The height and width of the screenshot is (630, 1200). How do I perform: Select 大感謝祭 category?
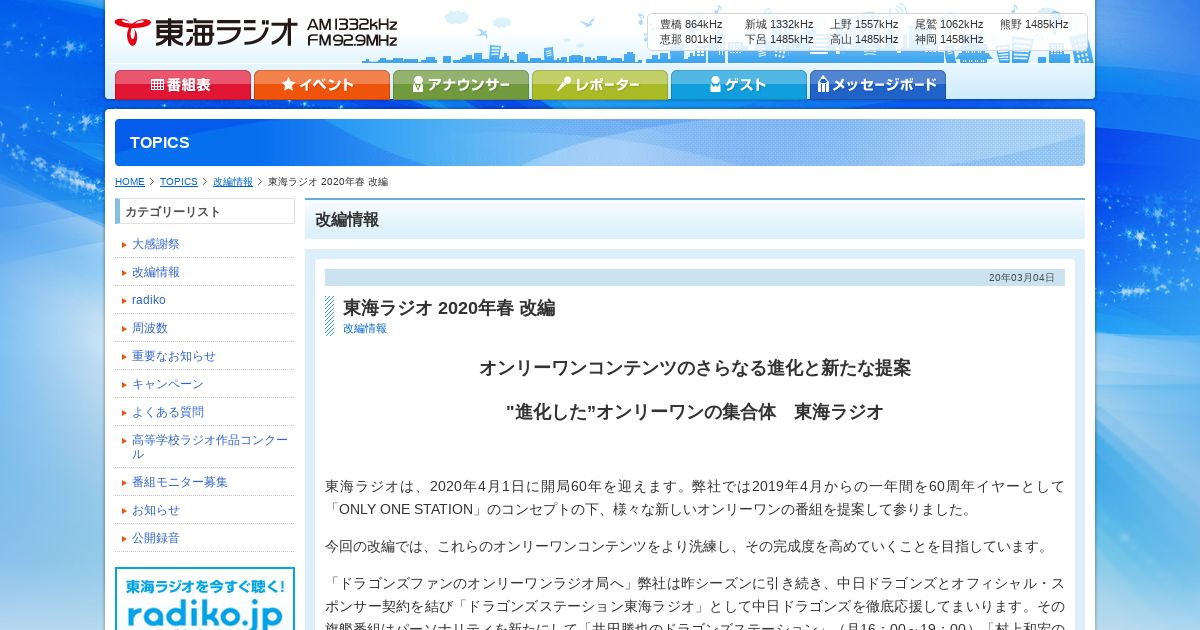pos(156,244)
